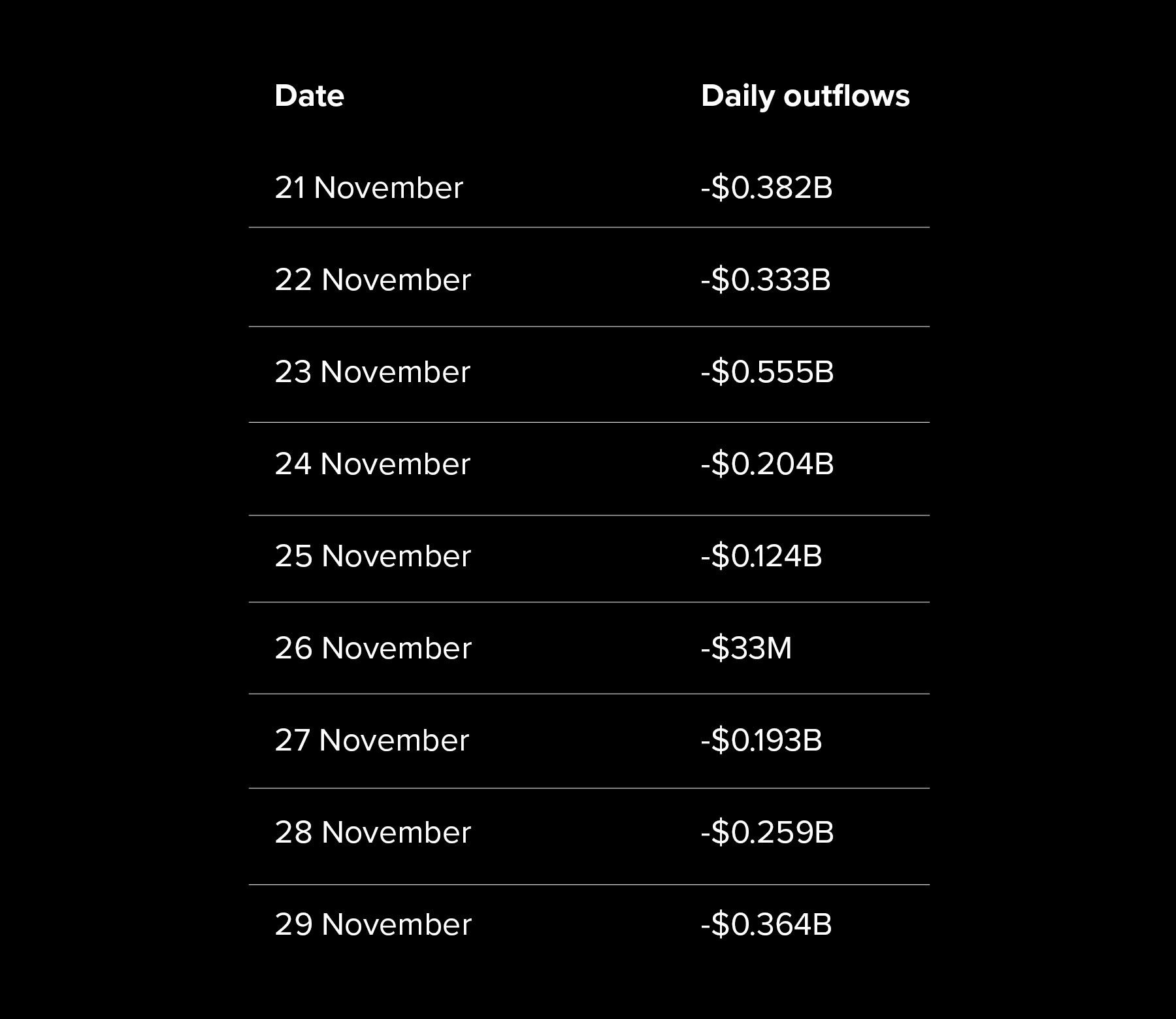Pick the -$0.555B outflow value
1176x1019 pixels.
[767, 372]
